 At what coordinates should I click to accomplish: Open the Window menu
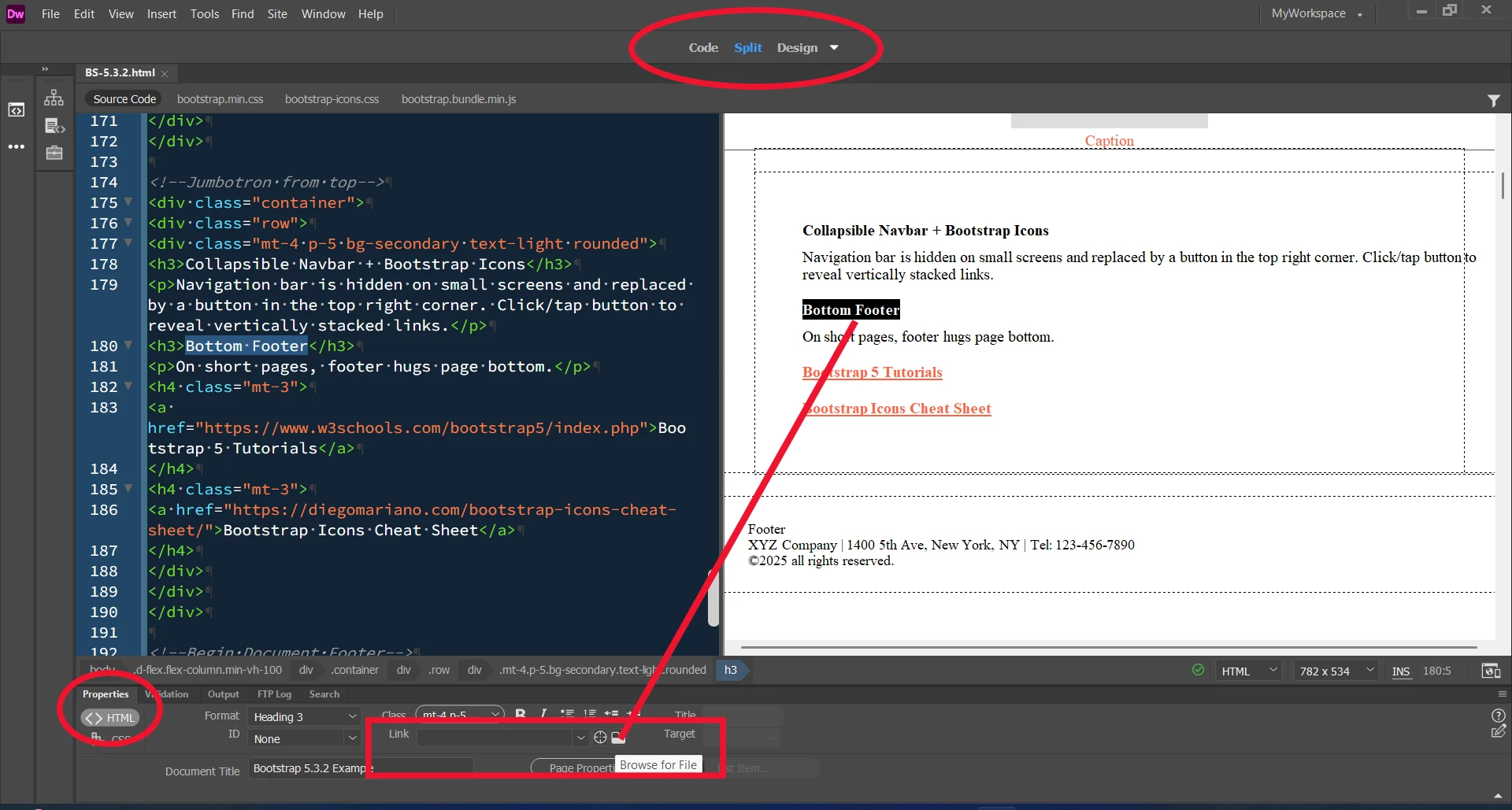(323, 14)
